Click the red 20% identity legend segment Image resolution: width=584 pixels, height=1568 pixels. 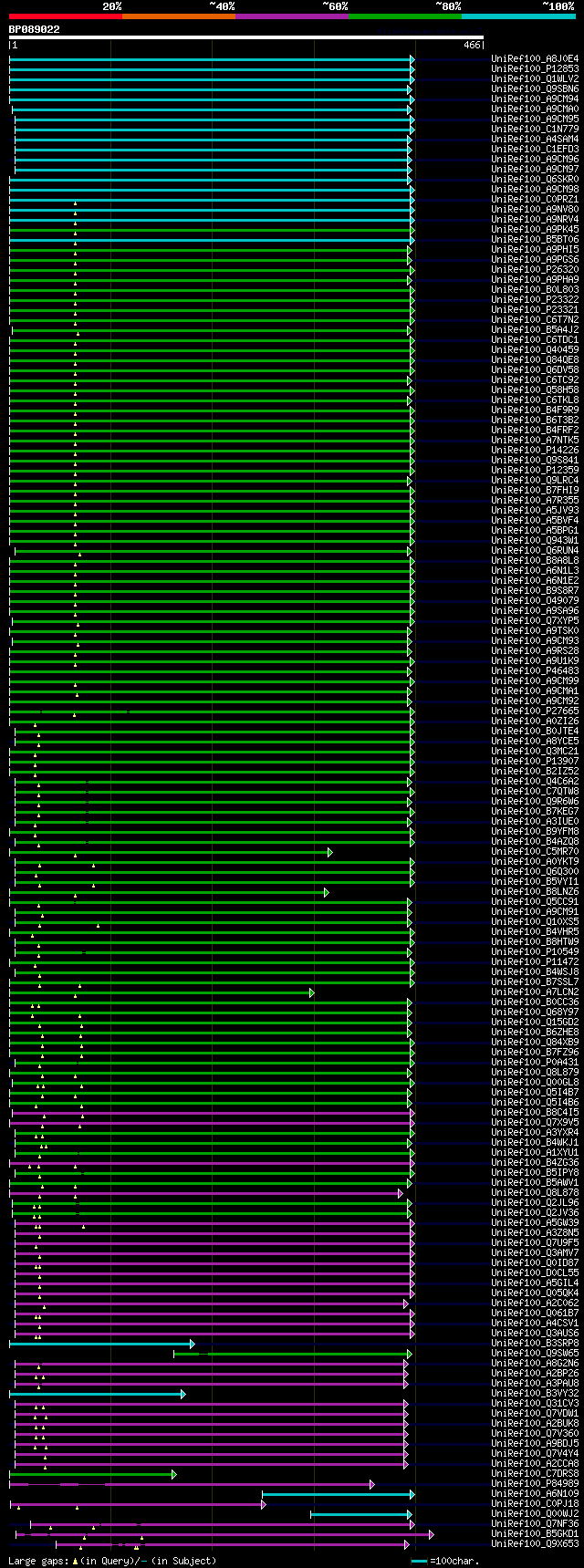coord(66,16)
